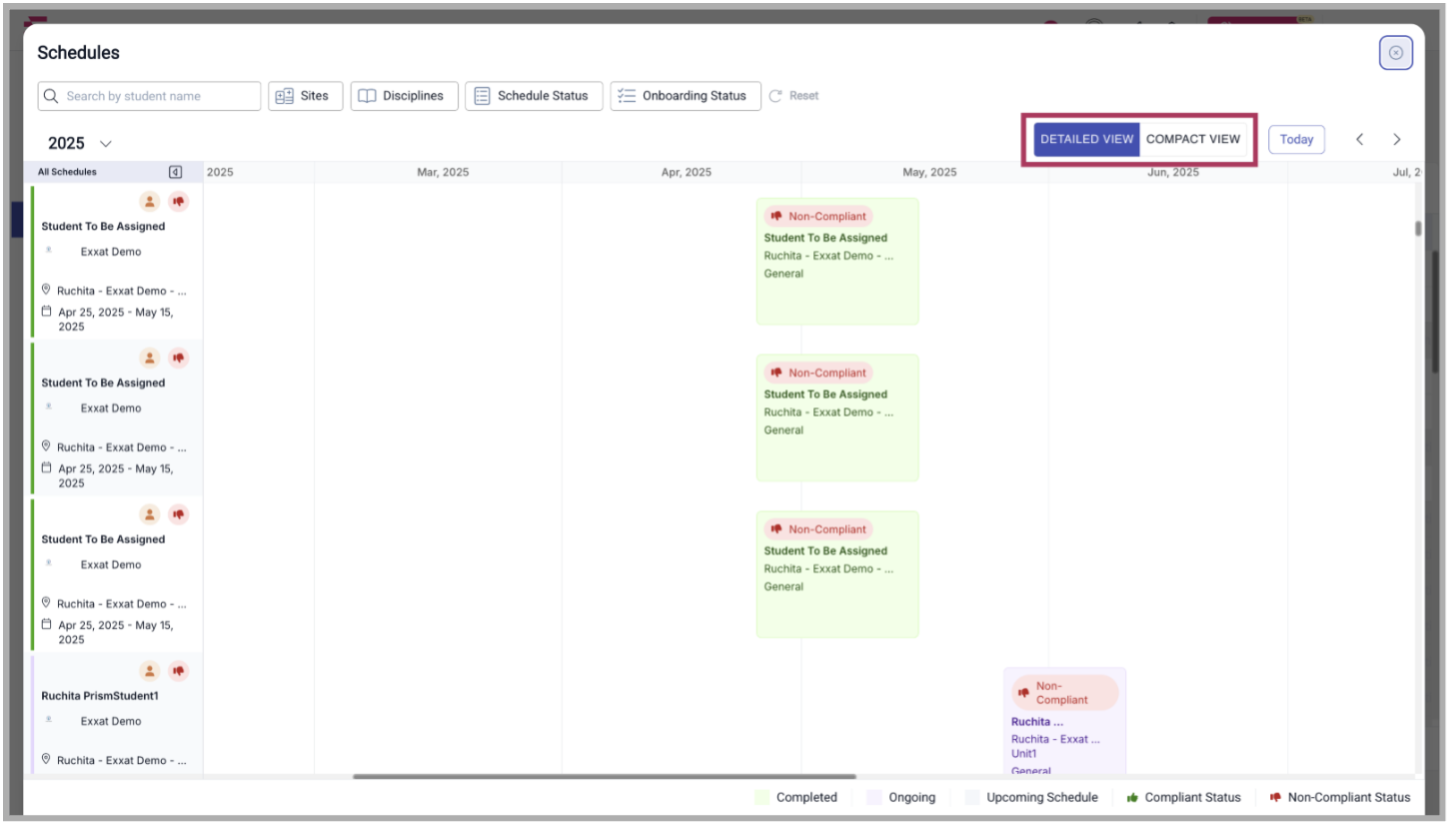Image resolution: width=1451 pixels, height=825 pixels.
Task: Switch to Compact View
Action: (1192, 139)
